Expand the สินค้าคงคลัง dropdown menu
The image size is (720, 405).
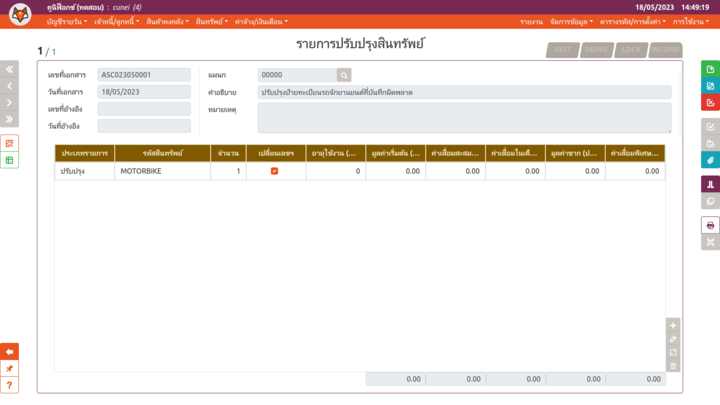click(x=167, y=22)
